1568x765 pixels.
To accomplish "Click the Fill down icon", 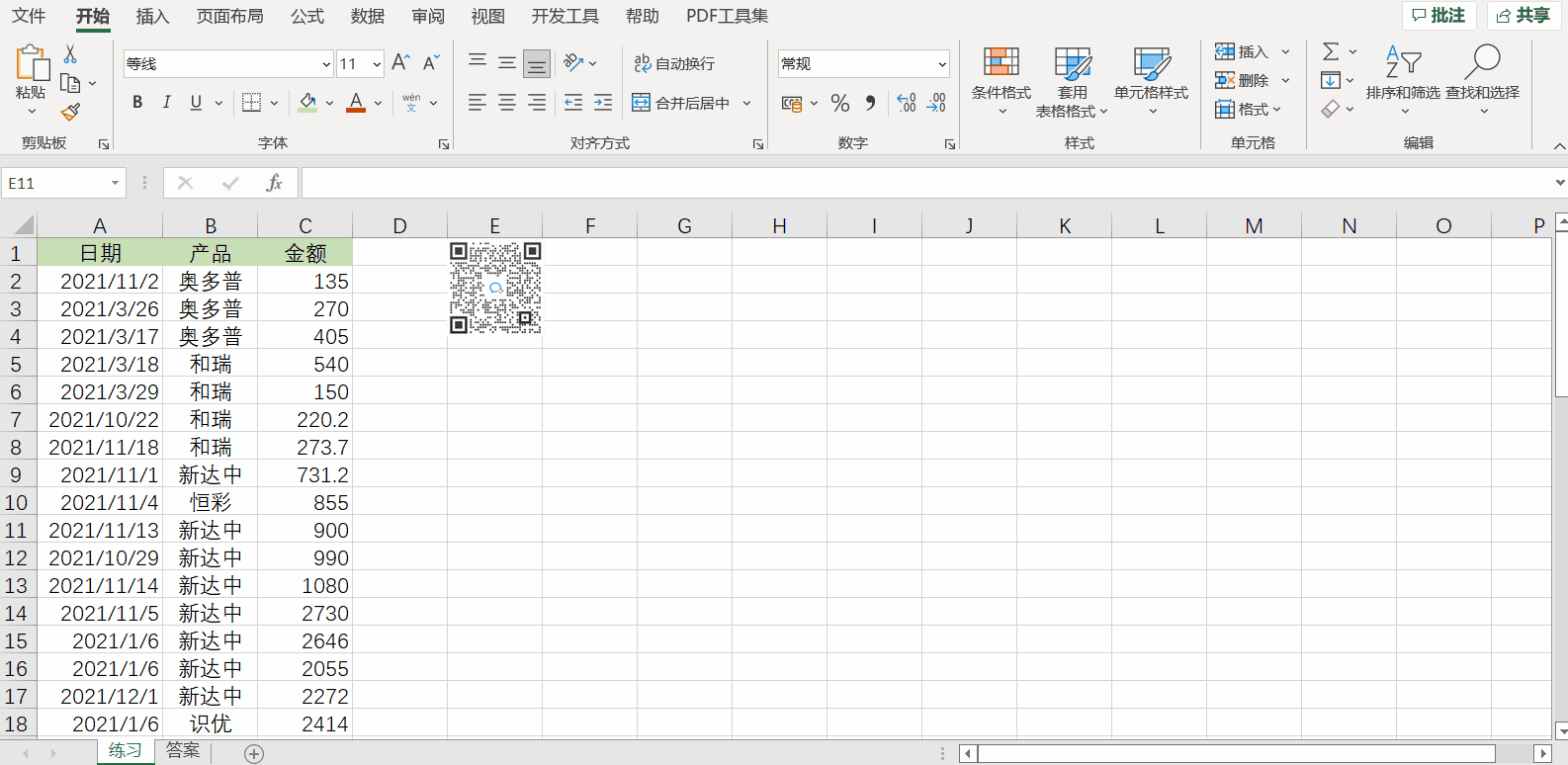I will 1331,80.
